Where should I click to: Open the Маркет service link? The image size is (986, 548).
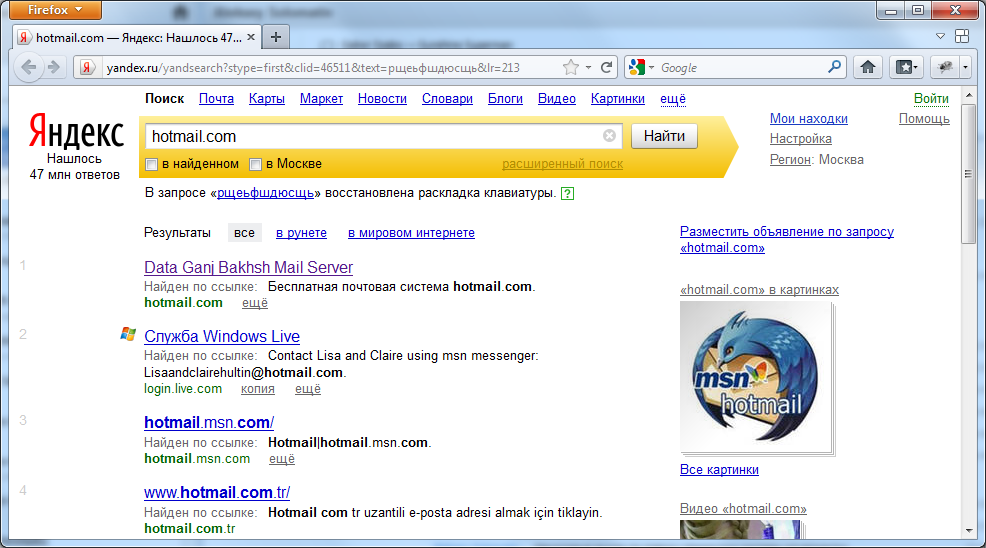[321, 99]
